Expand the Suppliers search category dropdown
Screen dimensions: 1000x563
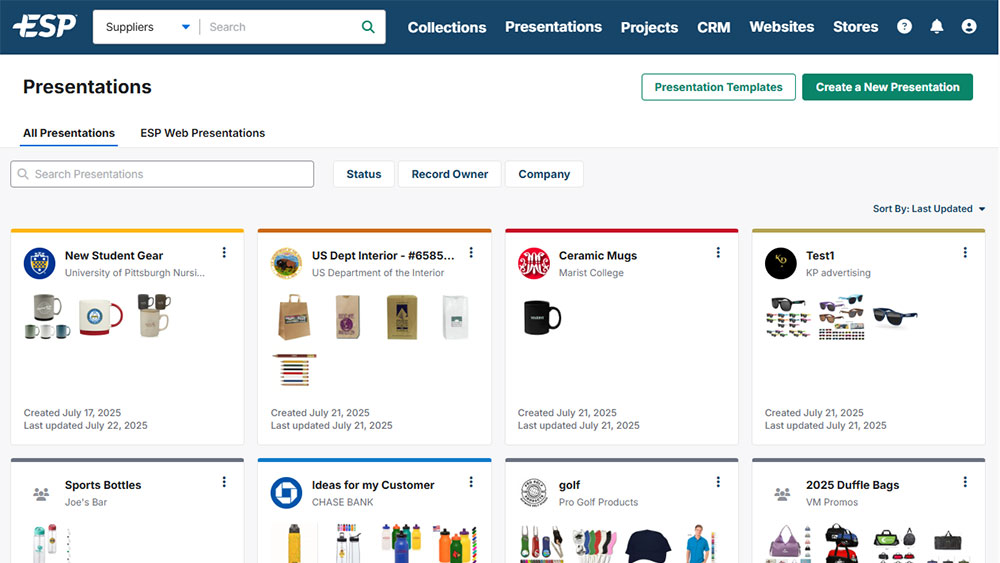pos(147,27)
